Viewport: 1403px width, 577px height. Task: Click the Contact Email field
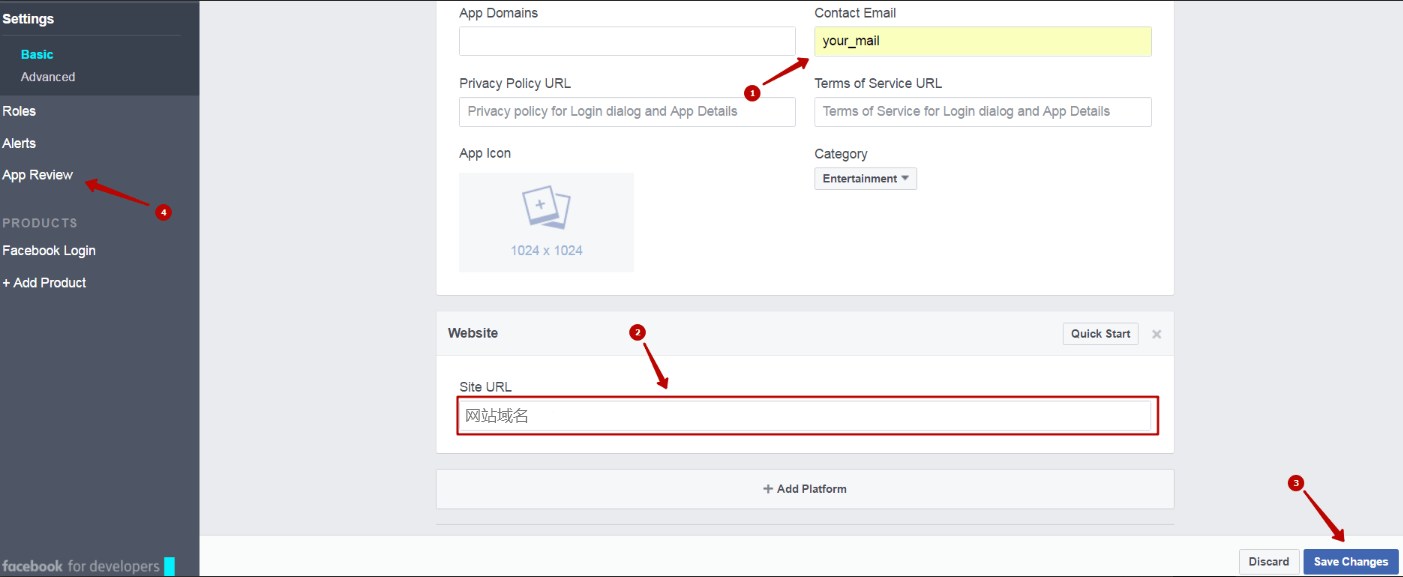tap(983, 41)
